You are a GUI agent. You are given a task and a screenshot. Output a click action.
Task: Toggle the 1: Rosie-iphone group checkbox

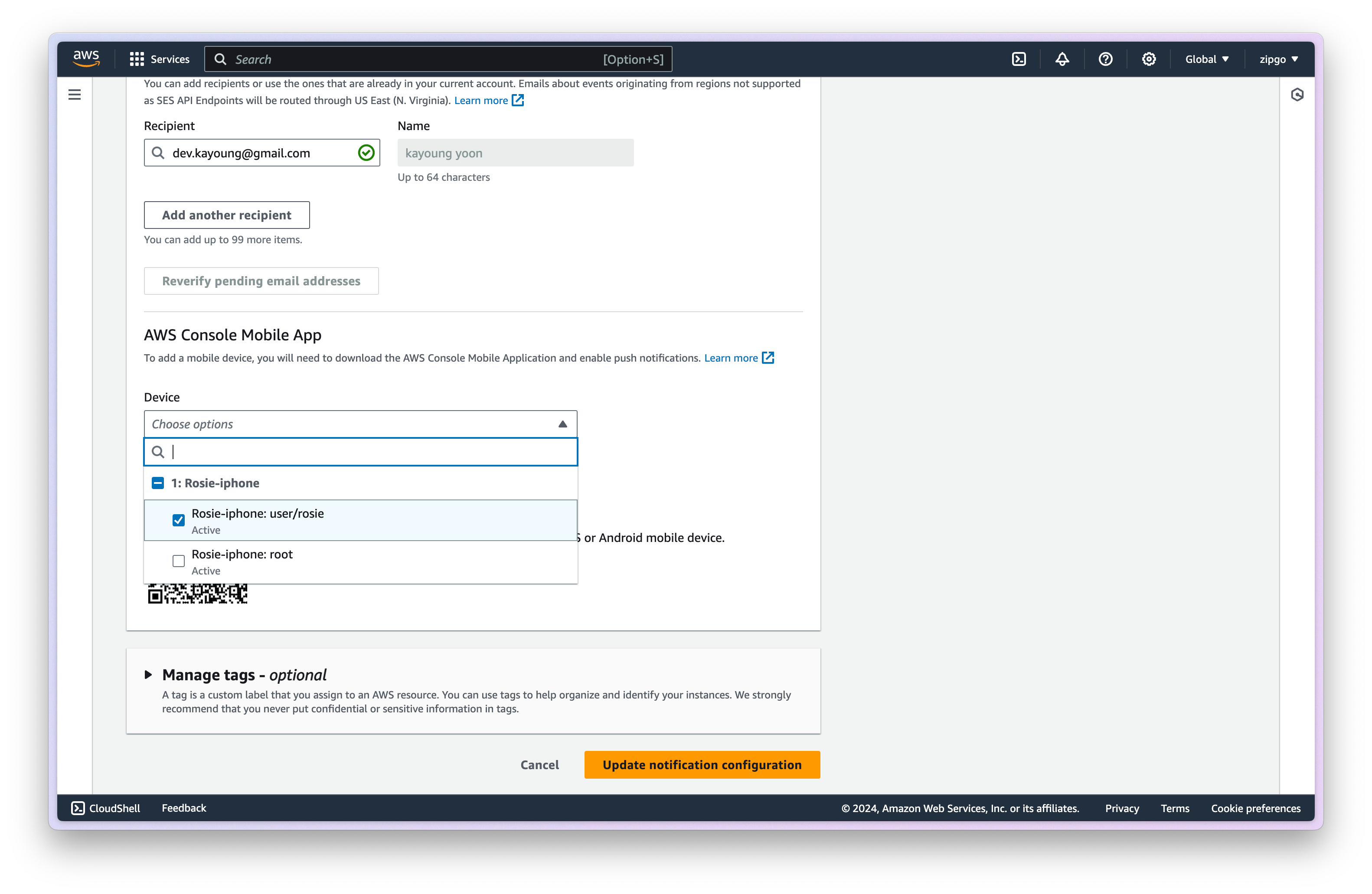(158, 483)
